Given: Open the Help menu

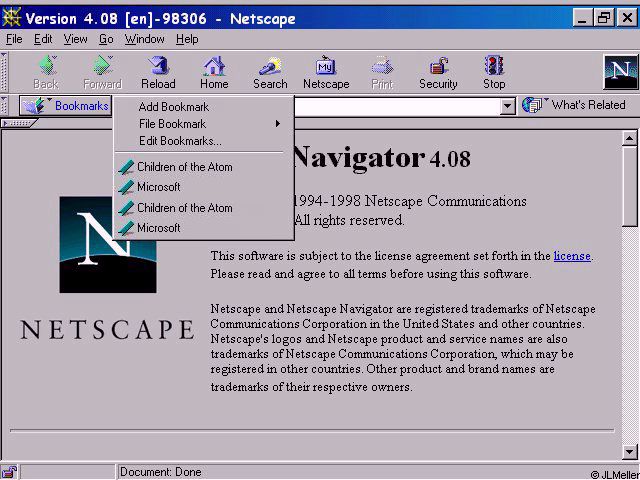Looking at the screenshot, I should click(x=187, y=39).
